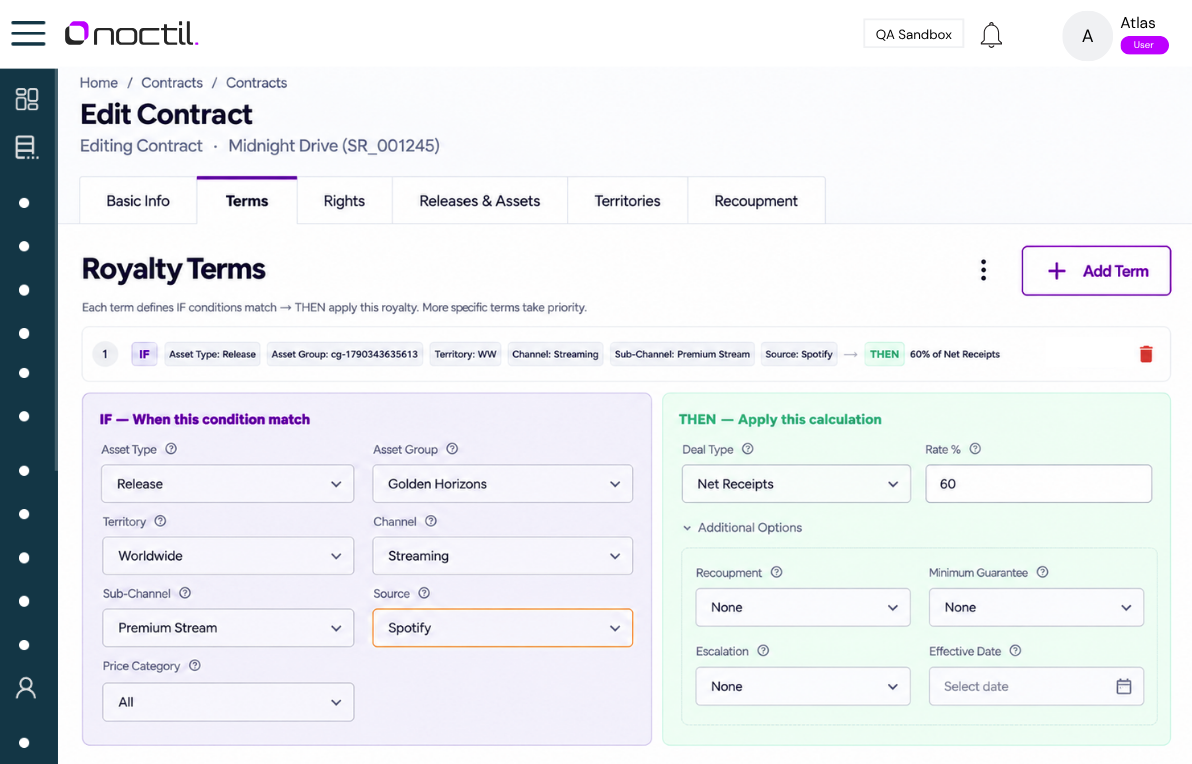This screenshot has width=1192, height=764.
Task: Open the user profile icon in sidebar
Action: coord(26,688)
